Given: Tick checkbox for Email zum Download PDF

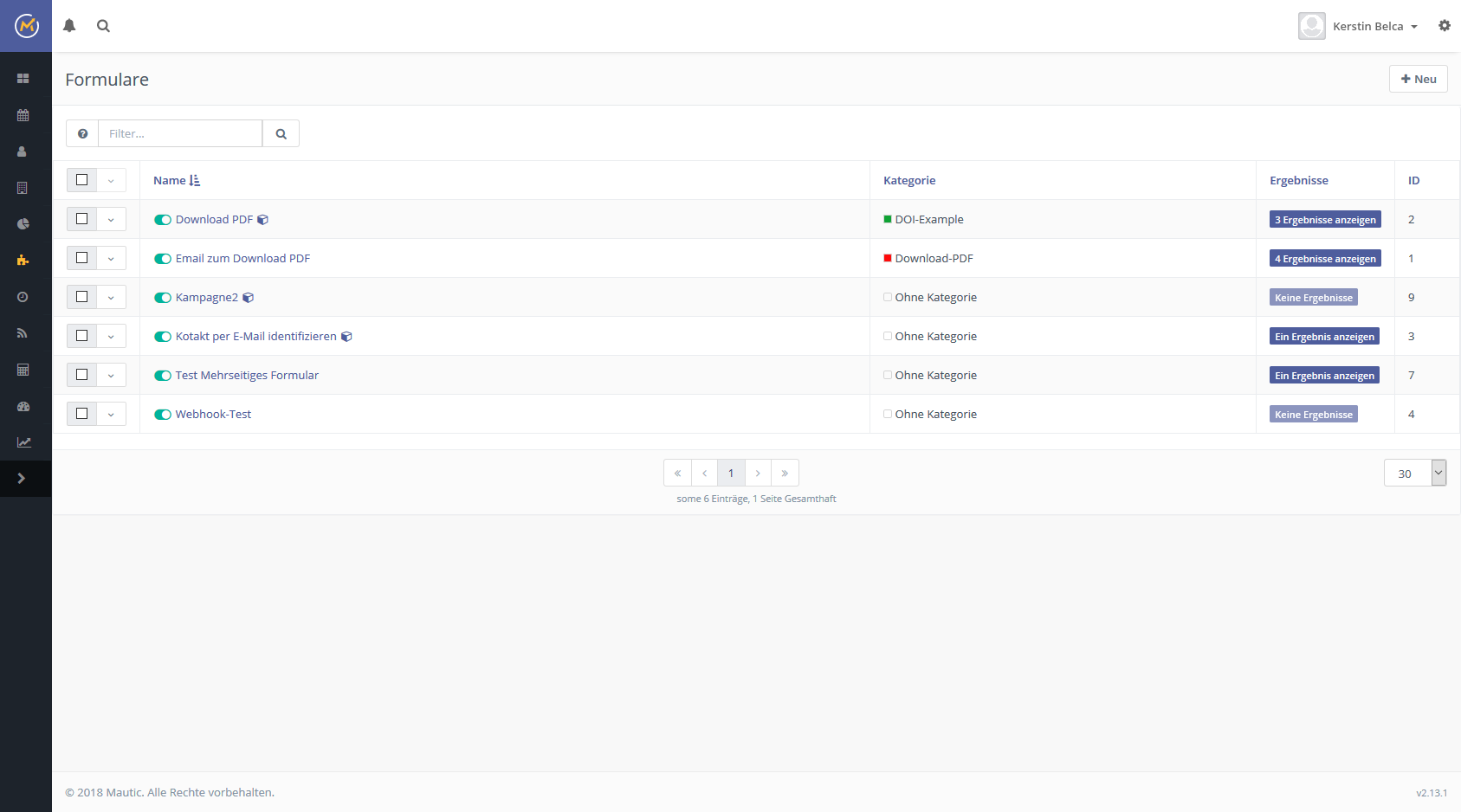Looking at the screenshot, I should [x=81, y=258].
